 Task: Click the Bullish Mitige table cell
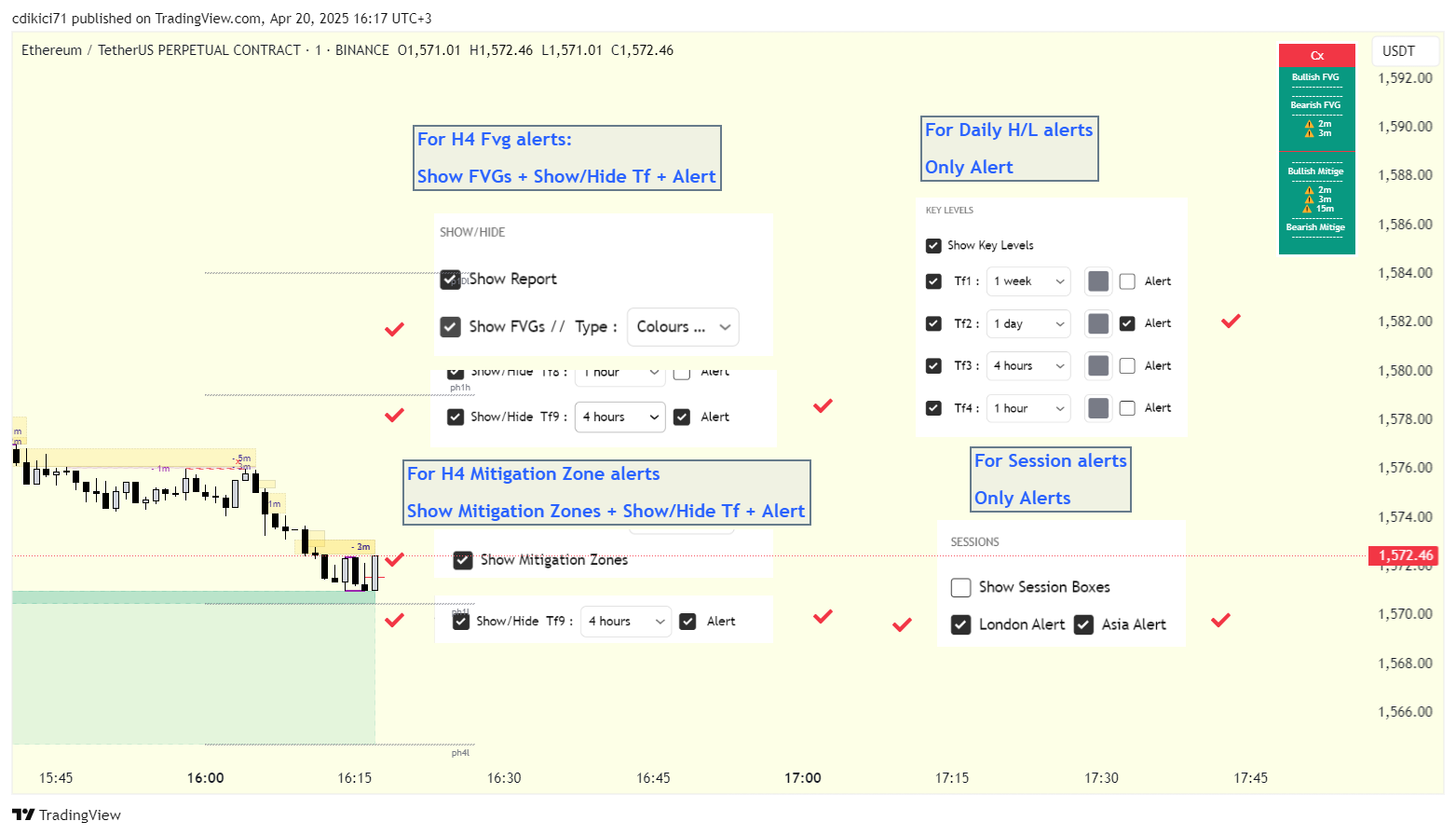[1316, 171]
